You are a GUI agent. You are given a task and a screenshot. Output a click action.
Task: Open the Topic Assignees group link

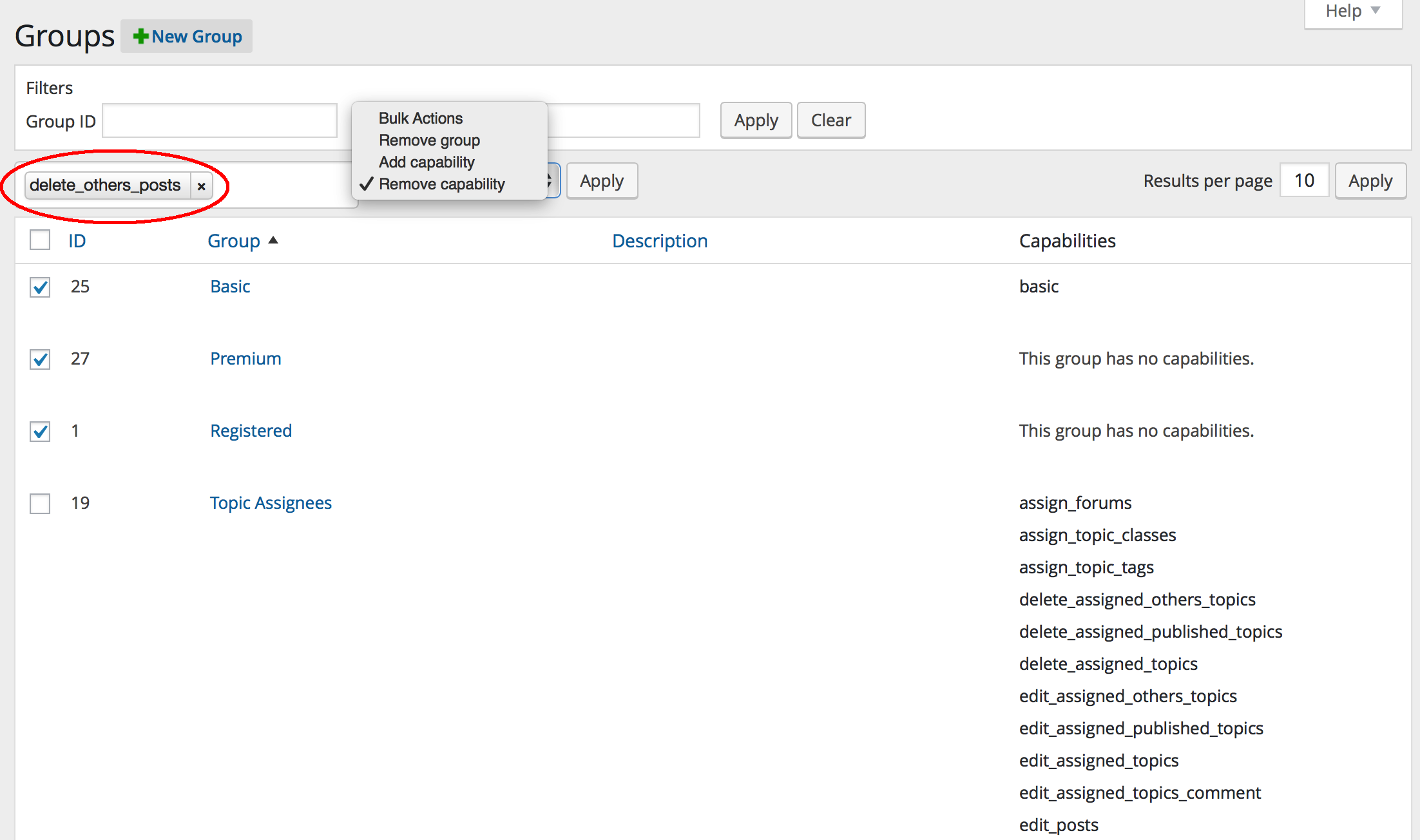(271, 503)
